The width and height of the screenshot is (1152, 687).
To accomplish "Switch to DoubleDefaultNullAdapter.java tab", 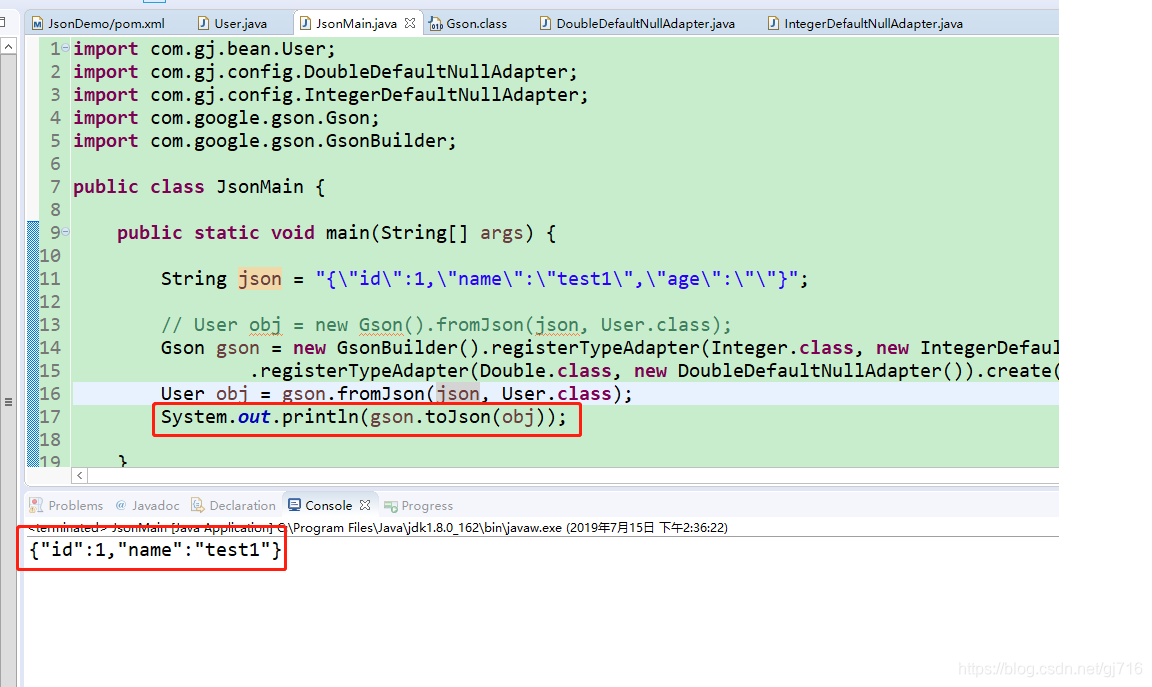I will click(x=637, y=24).
